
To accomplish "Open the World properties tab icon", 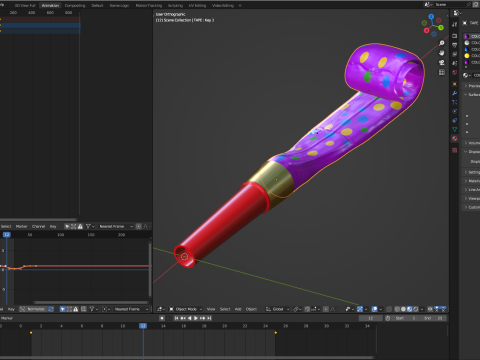I will coord(455,72).
